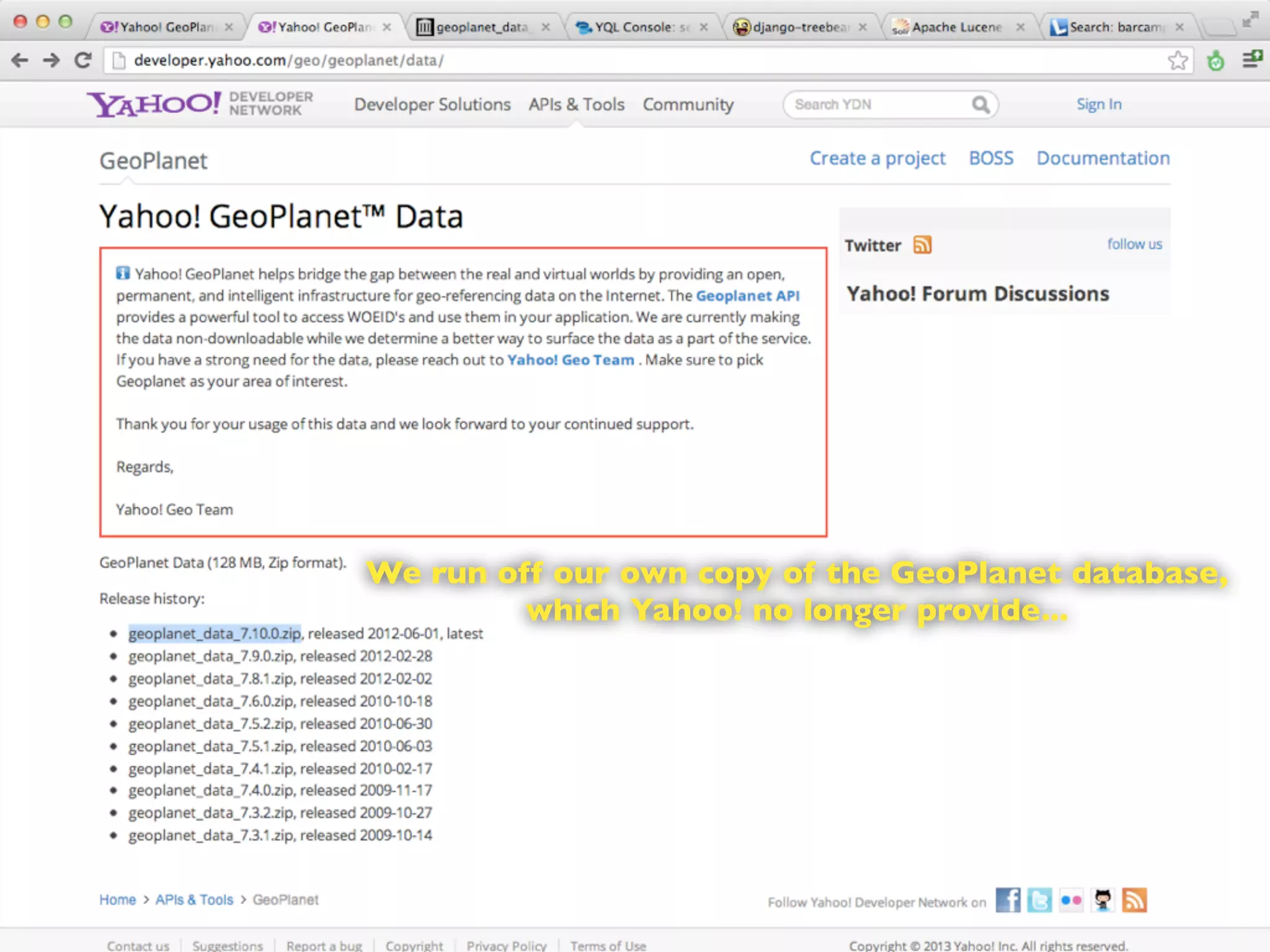Open the APIs & Tools menu
This screenshot has width=1270, height=952.
576,104
